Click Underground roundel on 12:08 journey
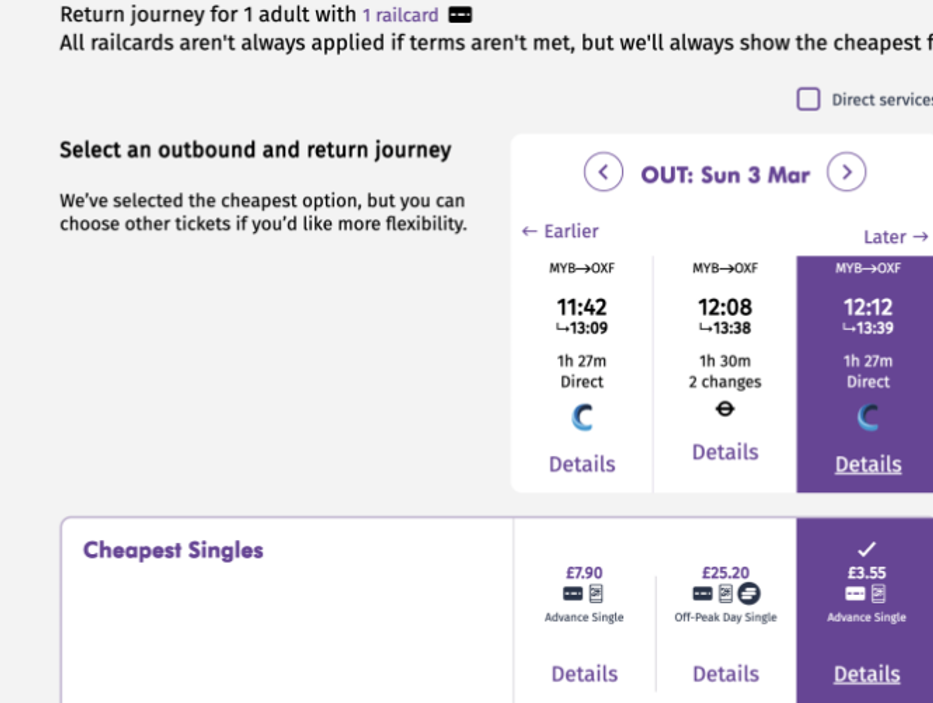933x703 pixels. (x=725, y=409)
